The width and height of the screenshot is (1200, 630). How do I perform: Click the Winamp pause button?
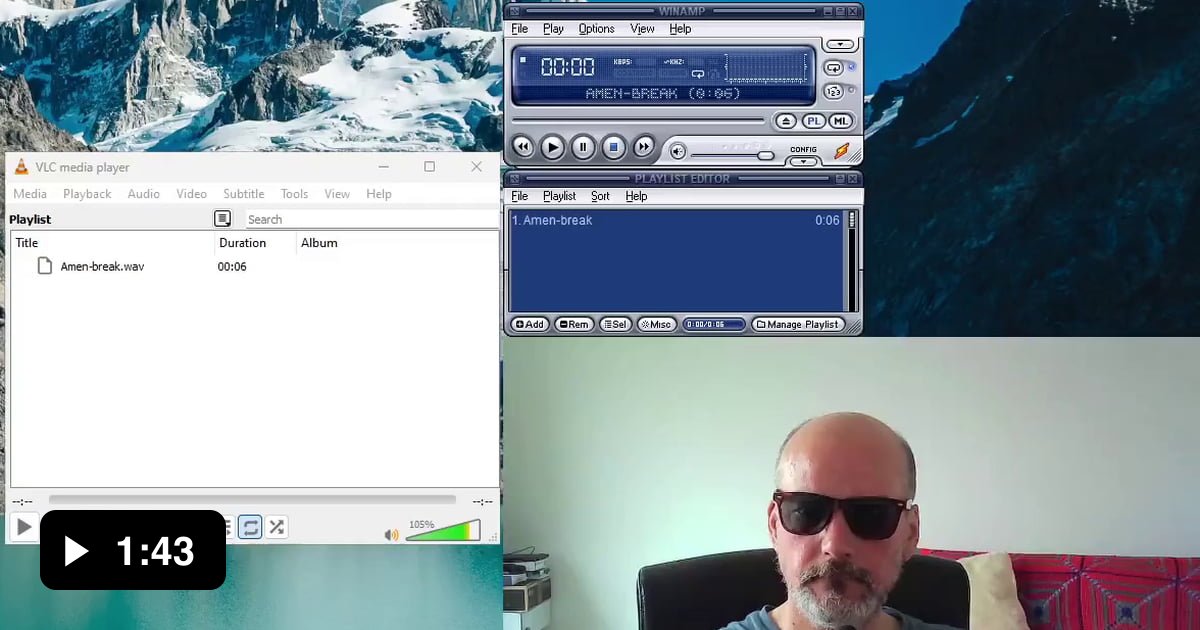[x=583, y=148]
